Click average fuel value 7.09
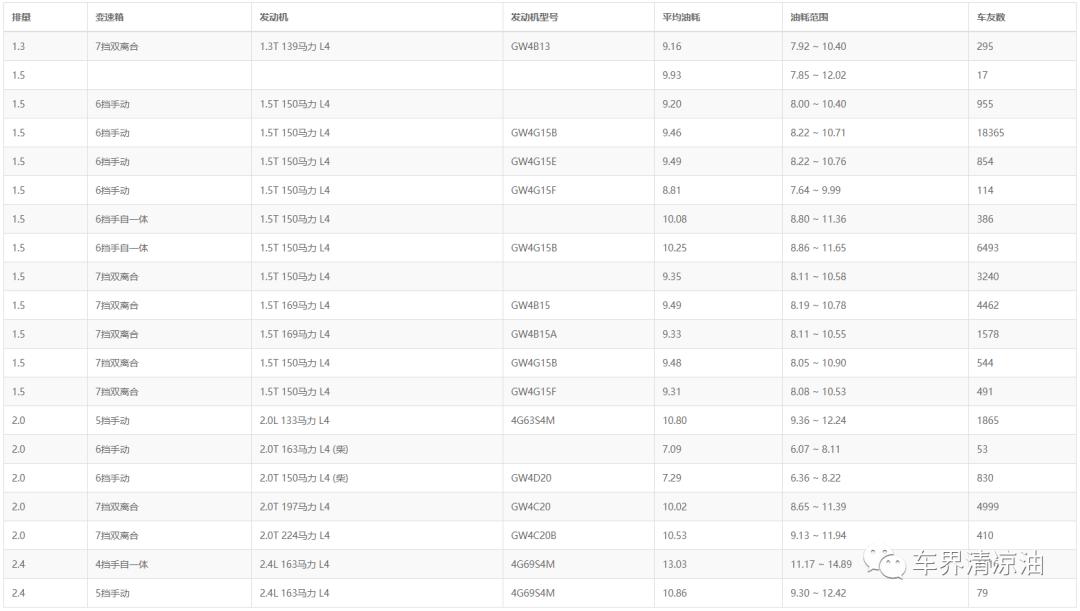Screen dimensions: 1080x611 [x=672, y=450]
